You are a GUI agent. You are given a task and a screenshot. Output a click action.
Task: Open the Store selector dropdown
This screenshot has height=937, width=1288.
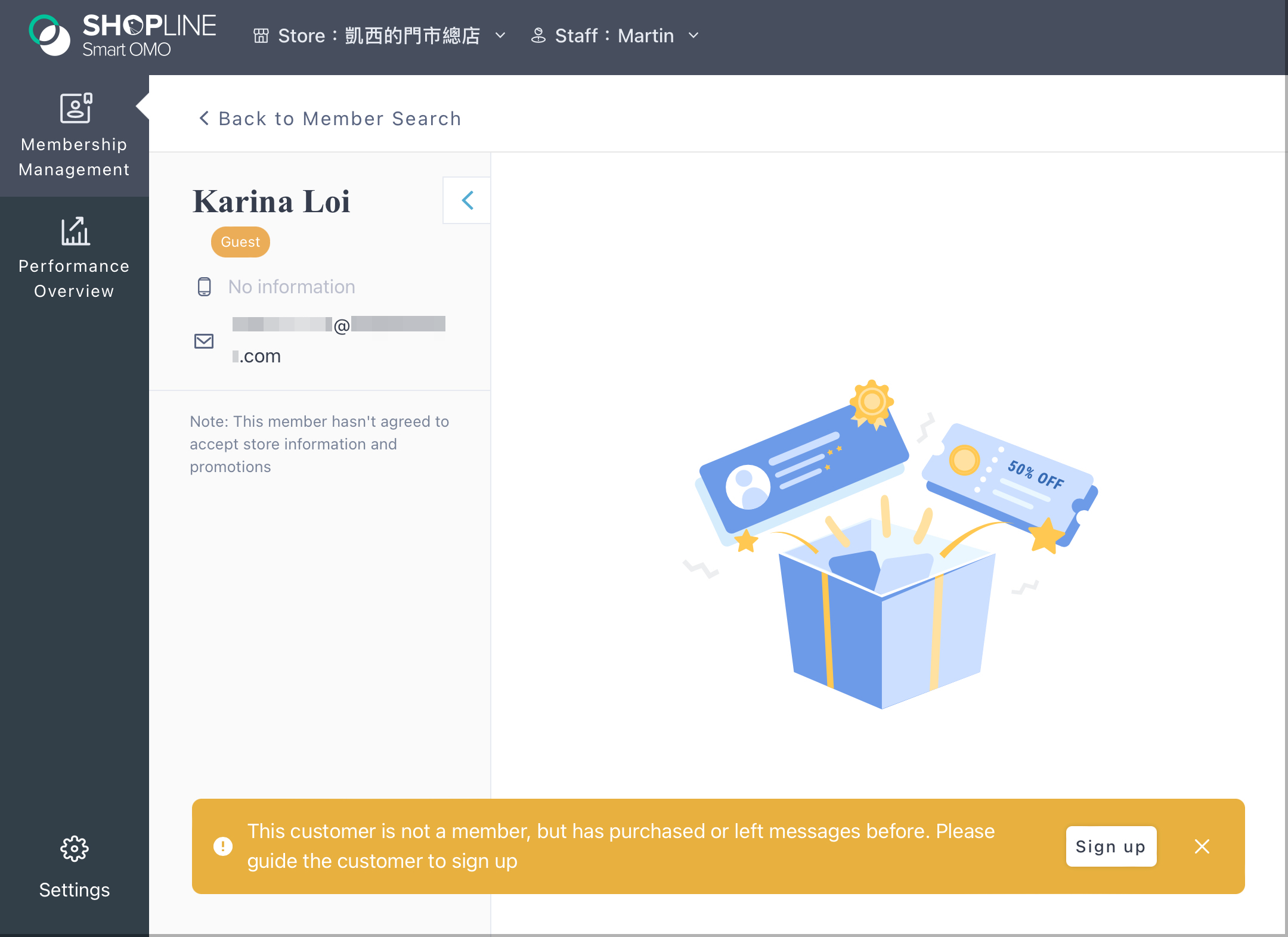(380, 36)
